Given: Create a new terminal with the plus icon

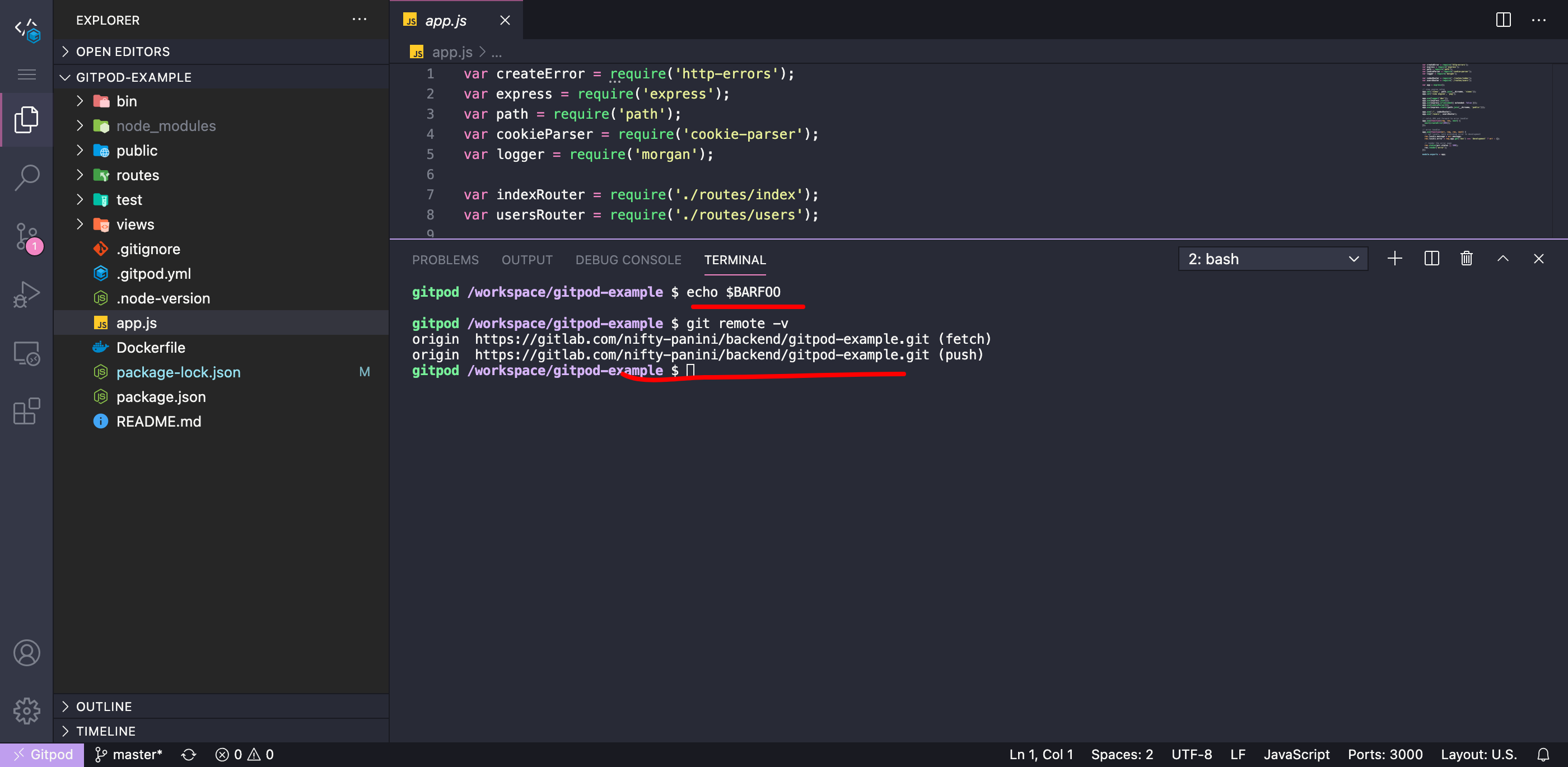Looking at the screenshot, I should click(1394, 258).
